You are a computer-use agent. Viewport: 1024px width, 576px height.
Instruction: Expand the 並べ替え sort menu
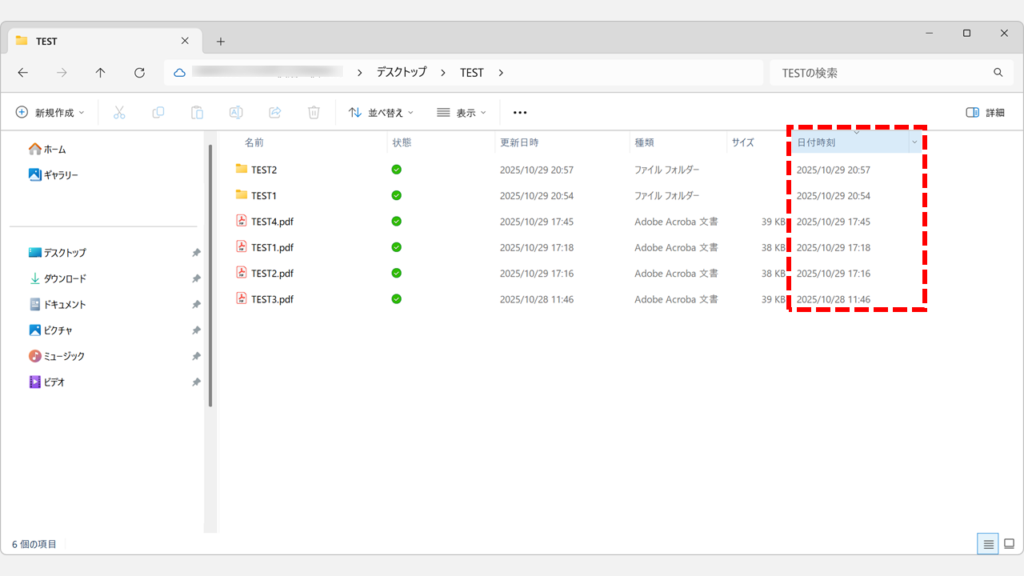coord(381,113)
